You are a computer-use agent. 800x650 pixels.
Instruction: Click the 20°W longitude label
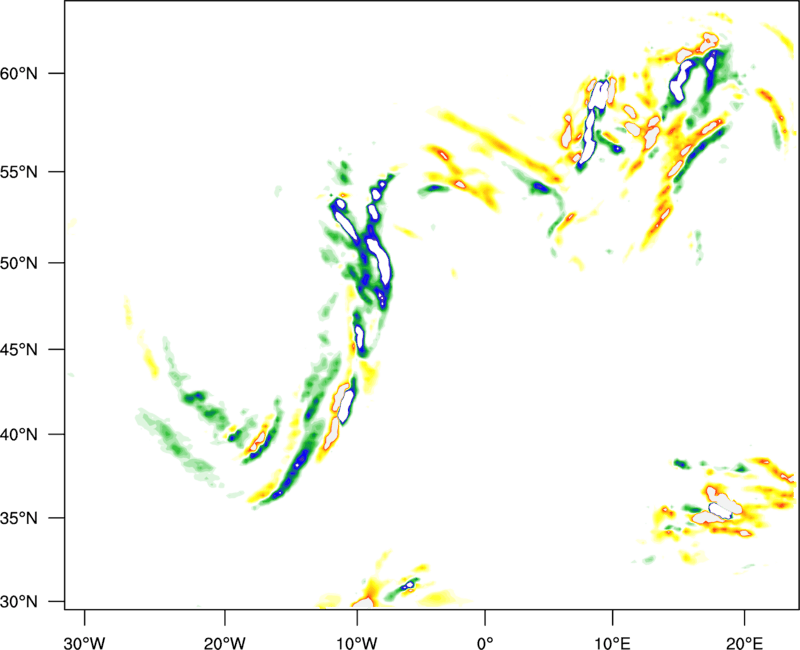tap(224, 643)
